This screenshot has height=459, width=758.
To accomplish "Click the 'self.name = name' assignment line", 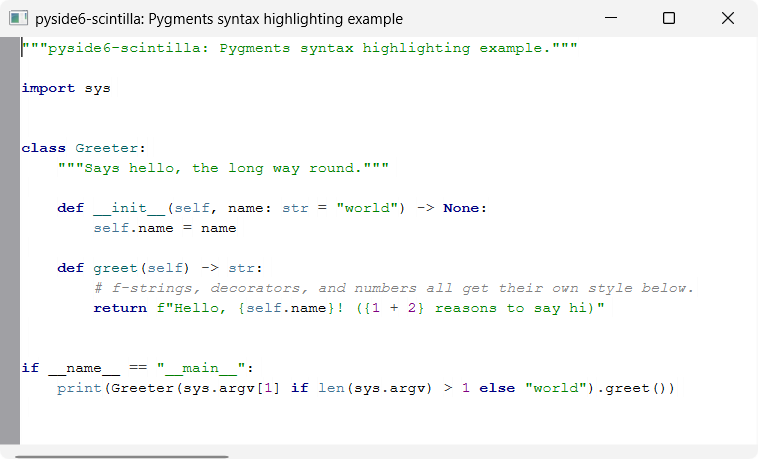I will [165, 228].
